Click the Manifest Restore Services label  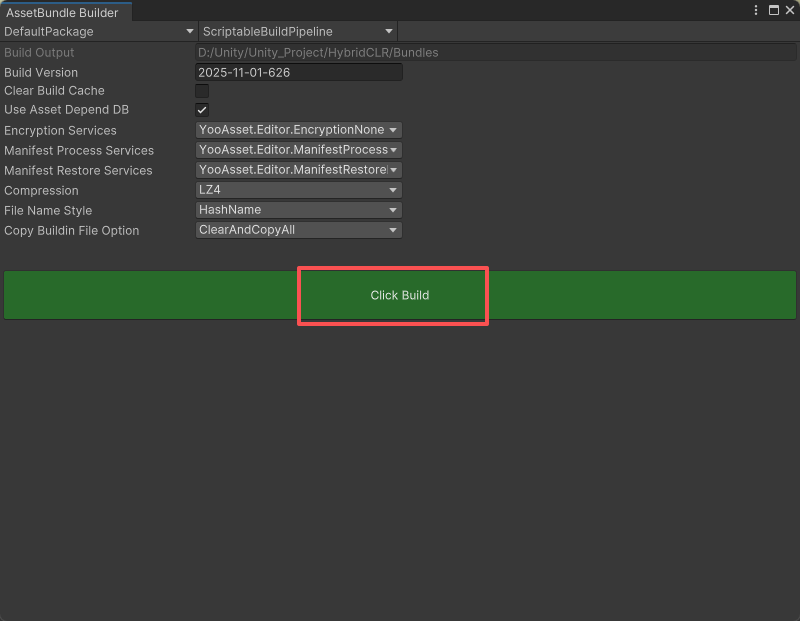(x=78, y=170)
